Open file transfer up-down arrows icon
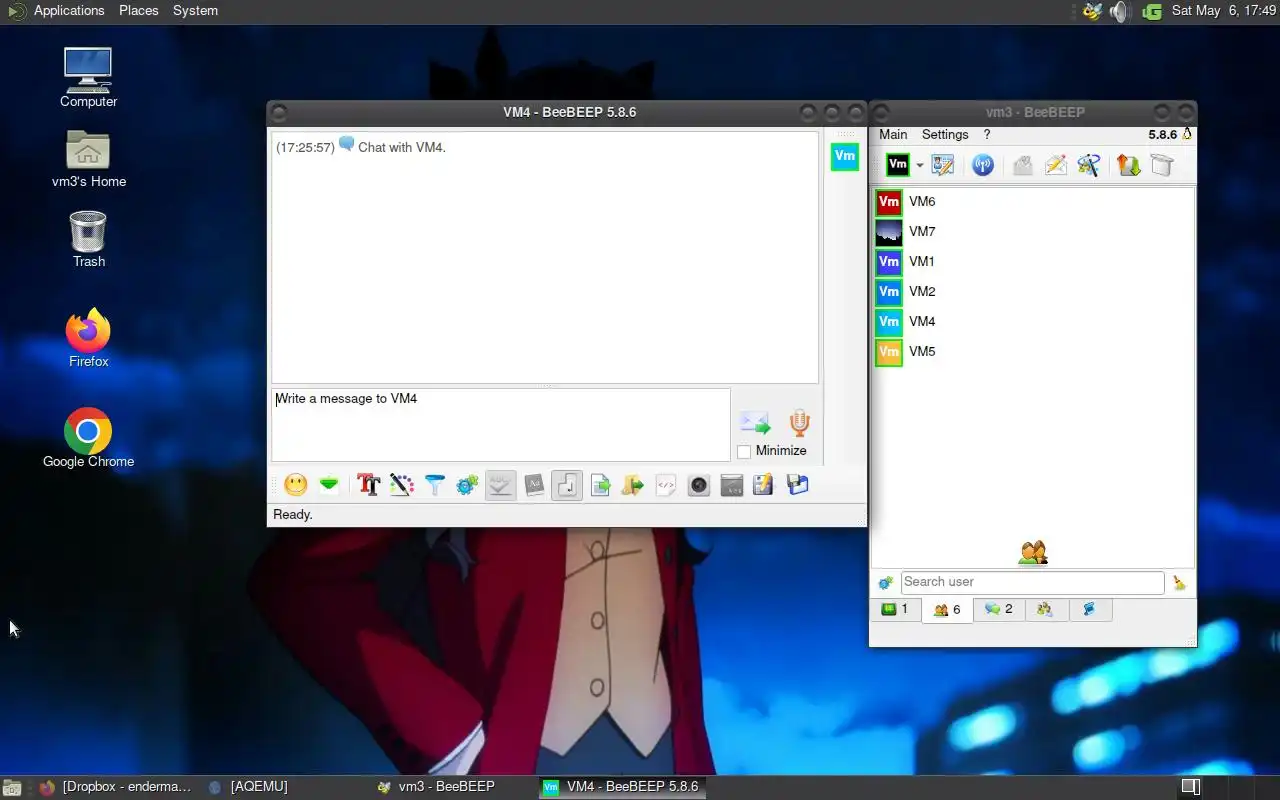The image size is (1280, 800). [x=1129, y=165]
